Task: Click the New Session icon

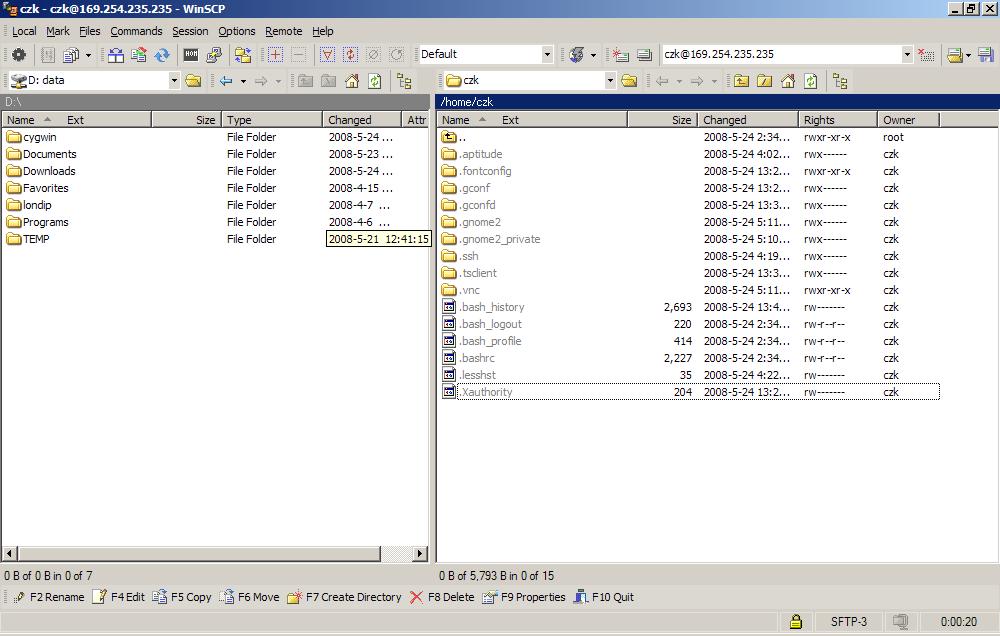Action: [620, 55]
